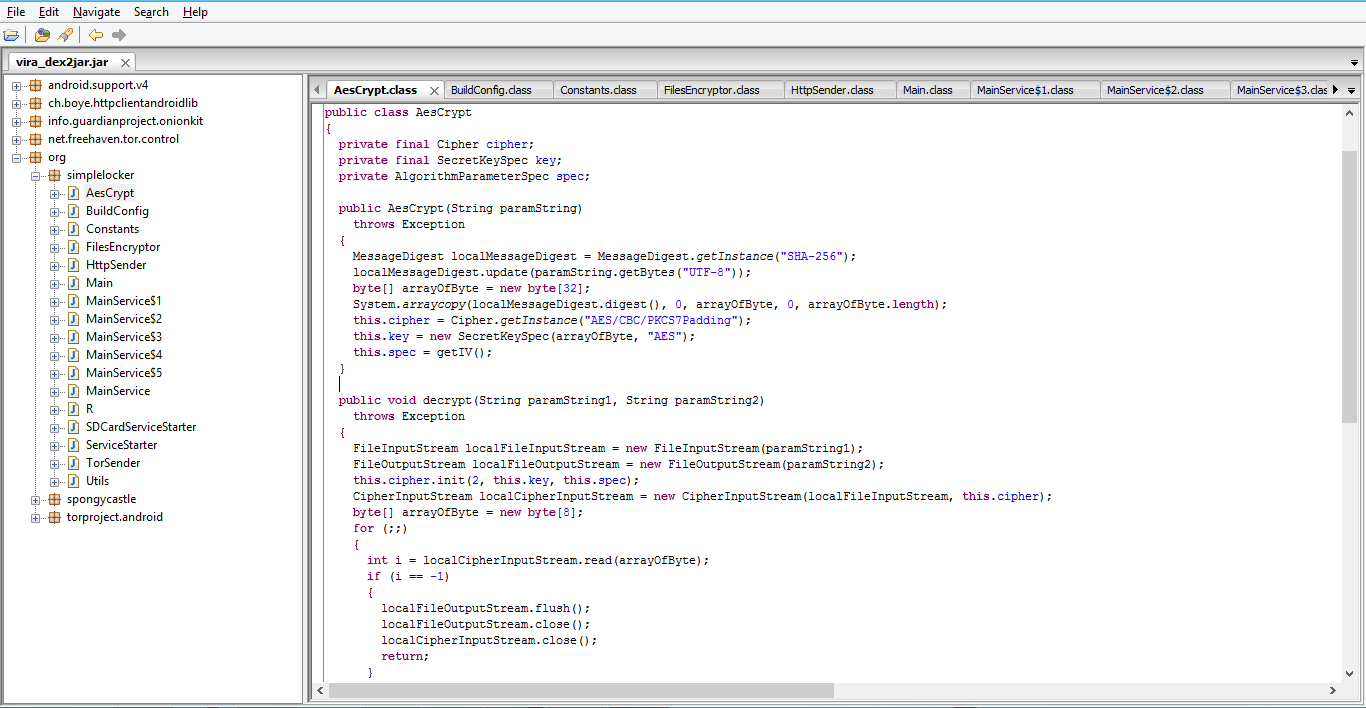Expand the torproject.android package node

[x=36, y=517]
